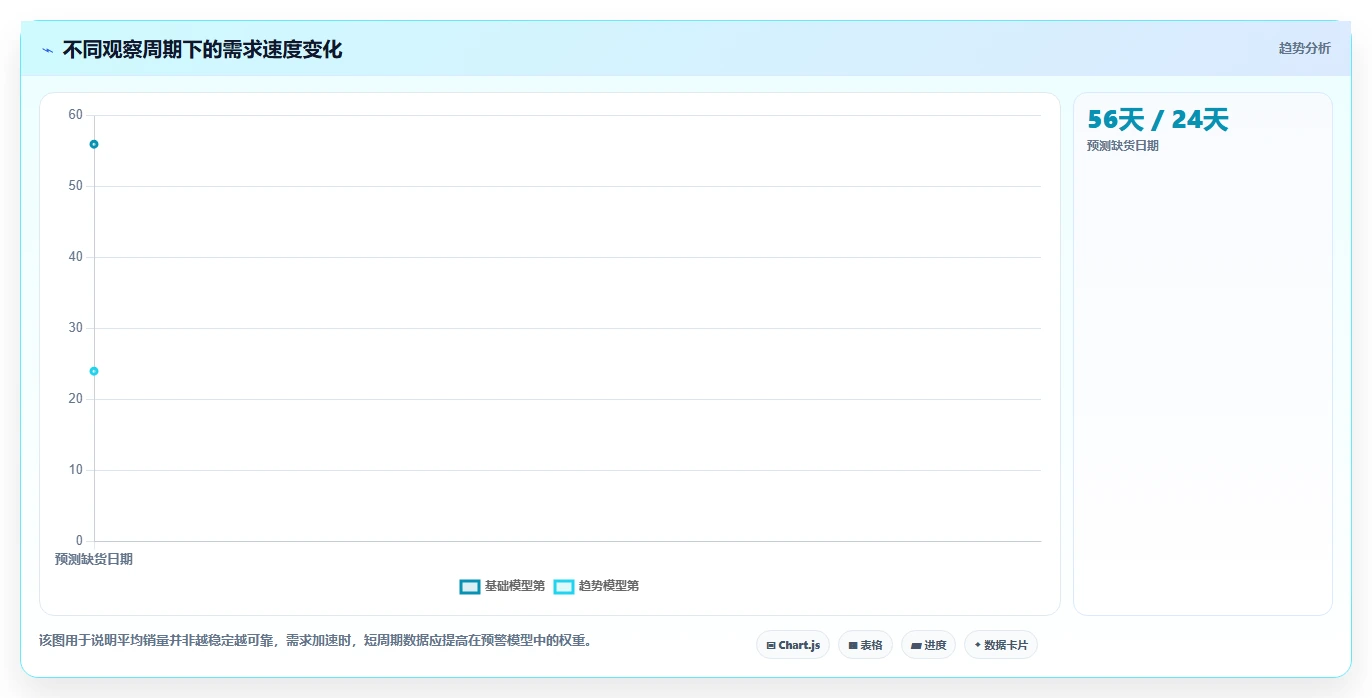This screenshot has height=698, width=1372.
Task: Click the light cyan 趋势模型第 legend swatch
Action: [x=564, y=586]
